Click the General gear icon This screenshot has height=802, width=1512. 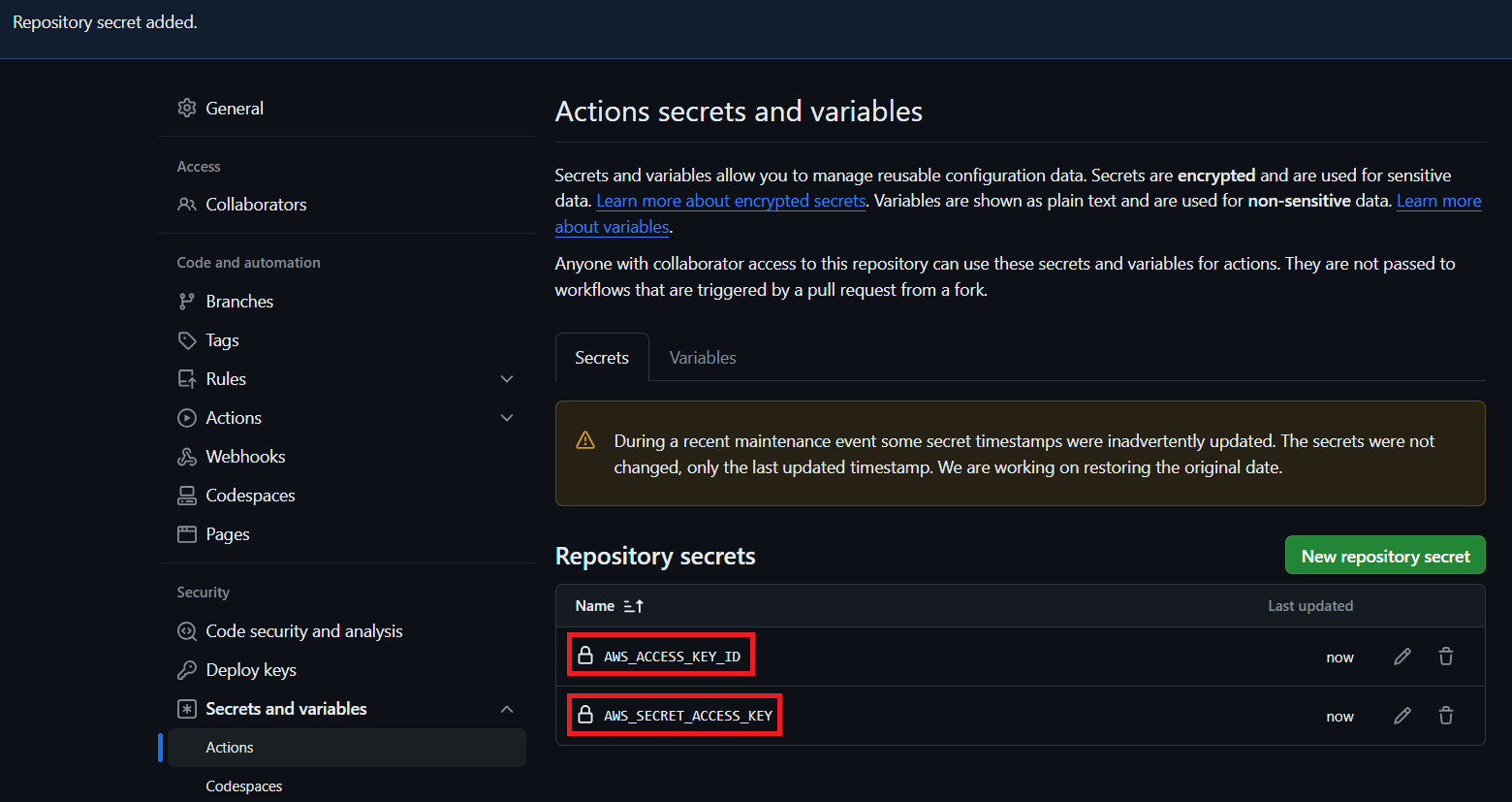coord(187,108)
